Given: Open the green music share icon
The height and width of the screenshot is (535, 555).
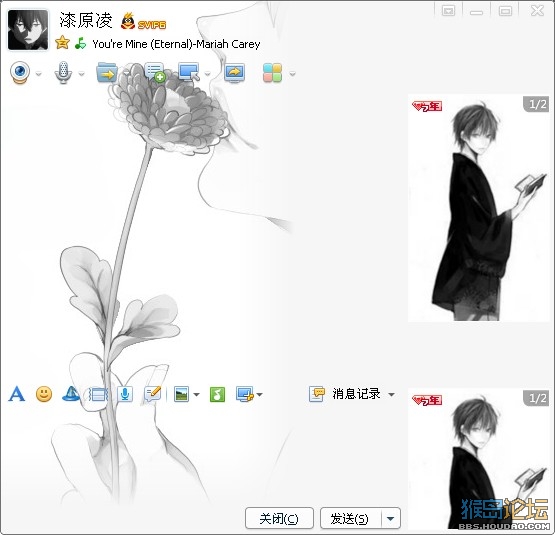Looking at the screenshot, I should tap(217, 394).
